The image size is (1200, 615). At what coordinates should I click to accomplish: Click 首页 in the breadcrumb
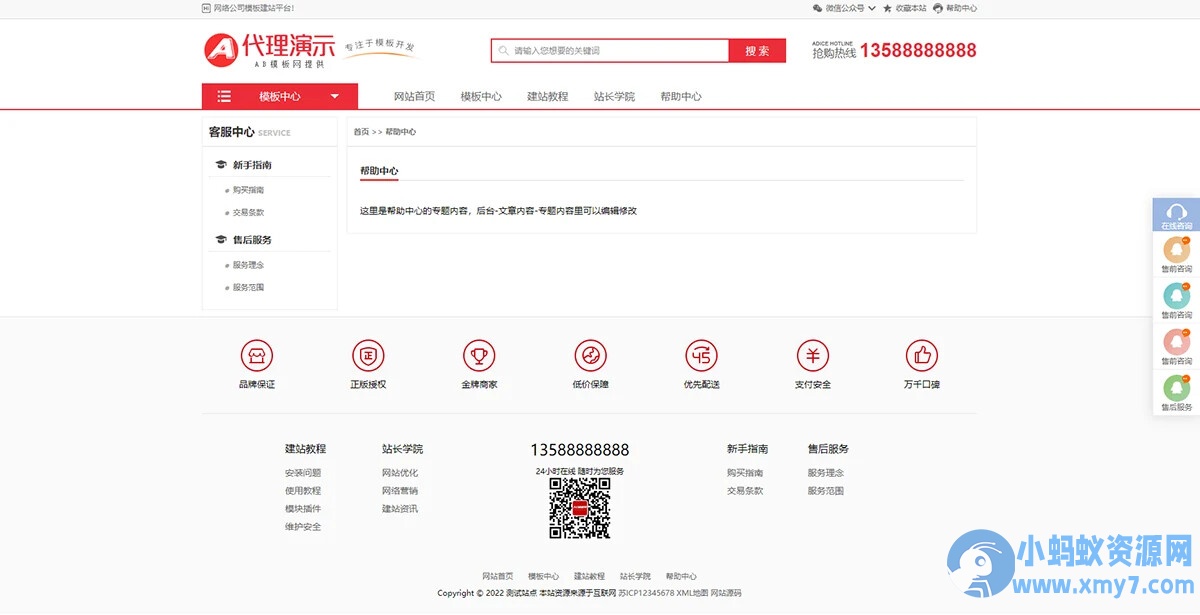click(x=361, y=132)
